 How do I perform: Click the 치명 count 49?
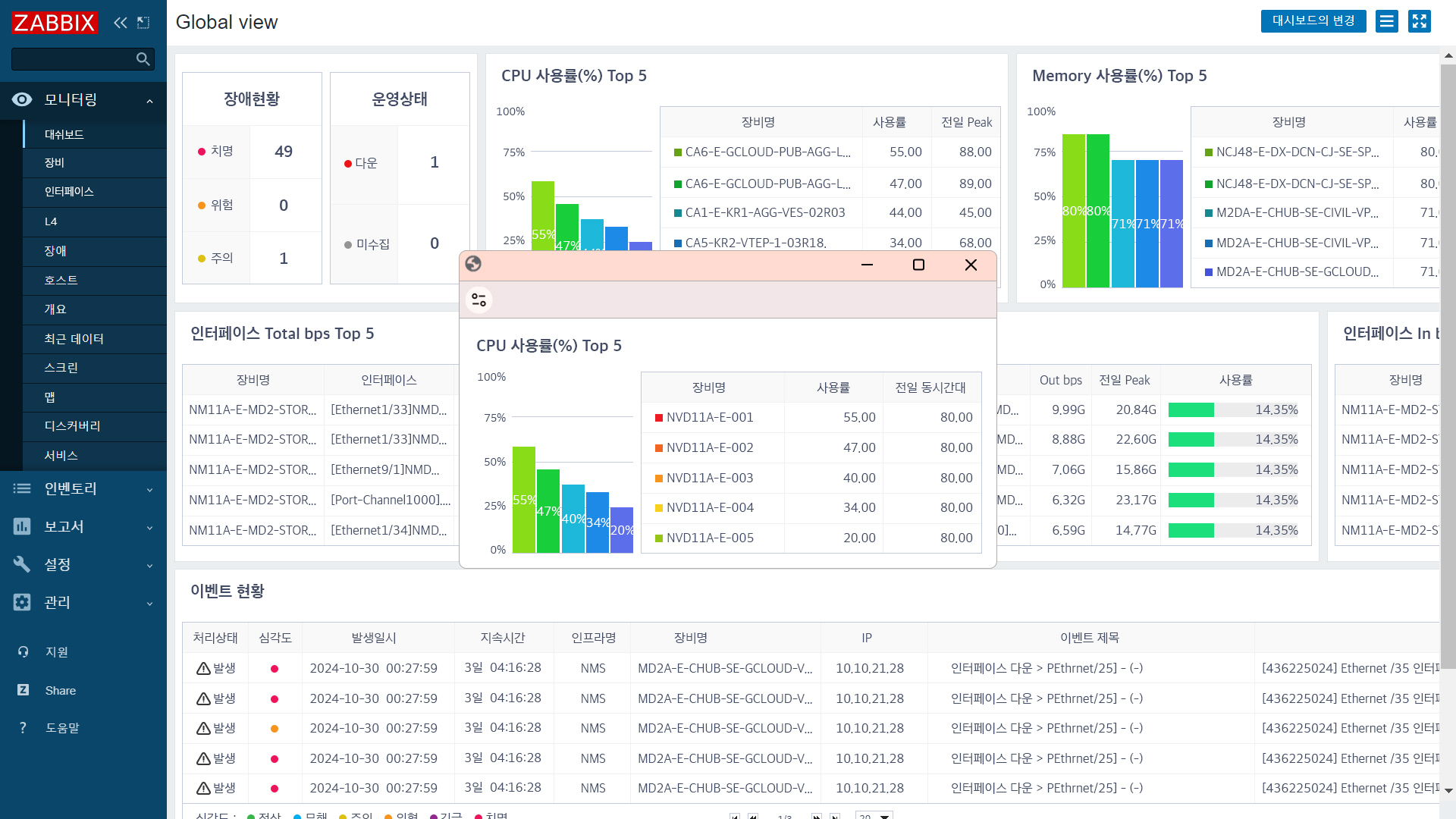pos(284,152)
